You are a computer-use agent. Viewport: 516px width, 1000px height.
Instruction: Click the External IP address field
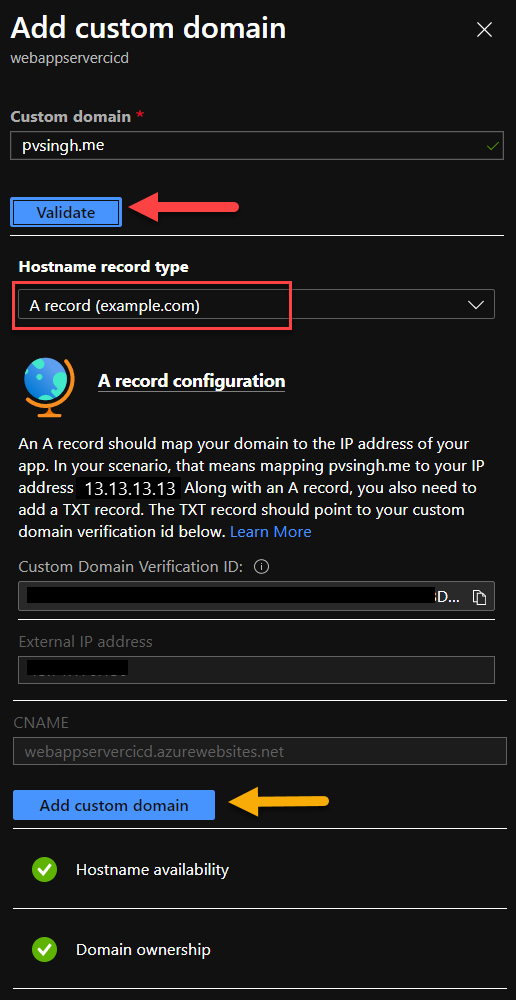pyautogui.click(x=256, y=670)
